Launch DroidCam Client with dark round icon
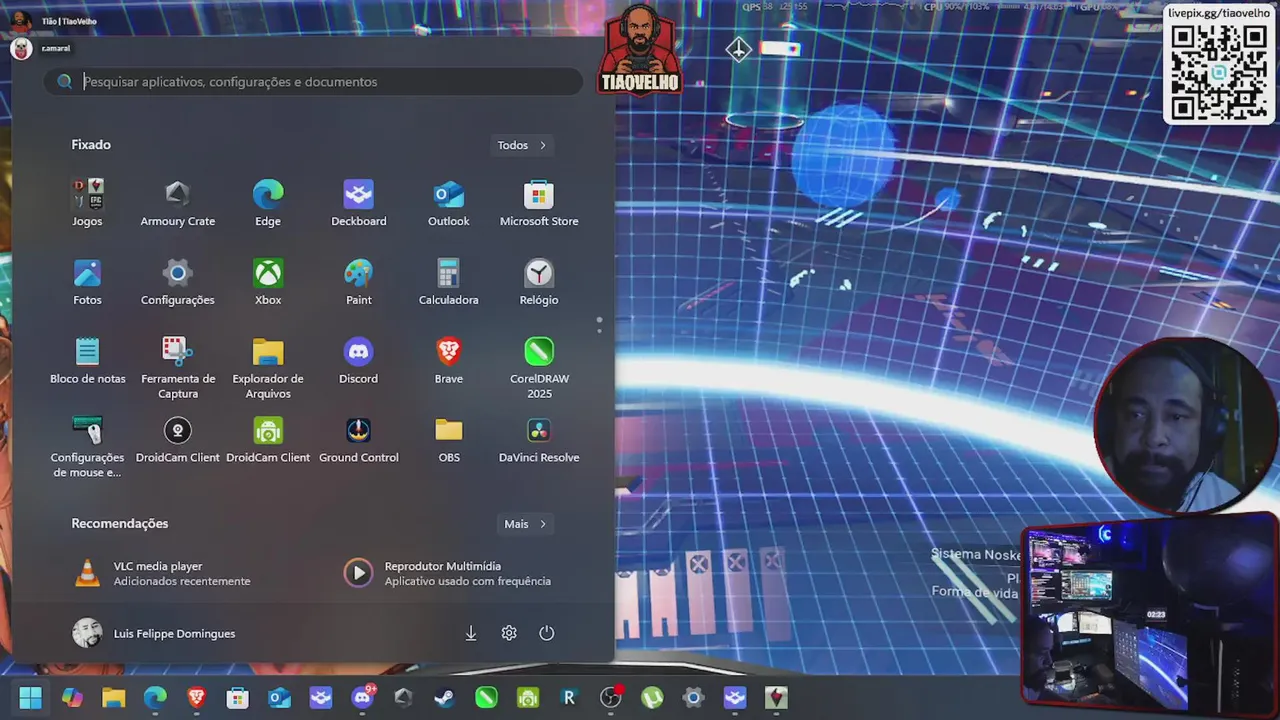The height and width of the screenshot is (720, 1280). (x=178, y=440)
